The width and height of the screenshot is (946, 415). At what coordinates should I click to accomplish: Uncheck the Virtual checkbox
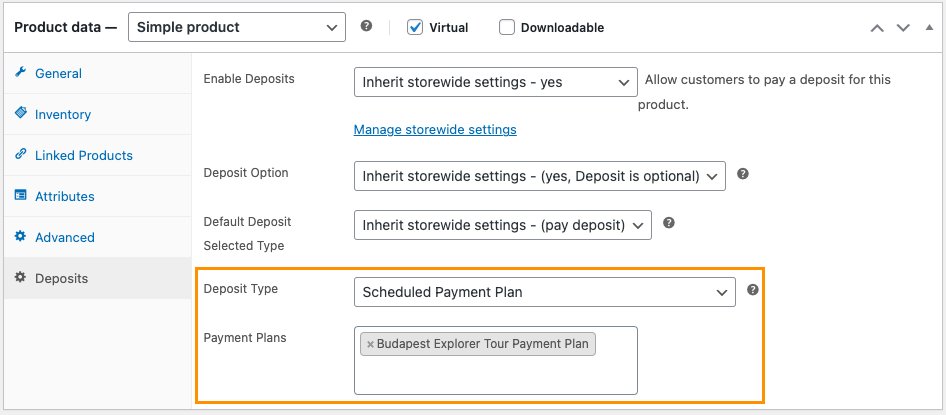[x=414, y=27]
